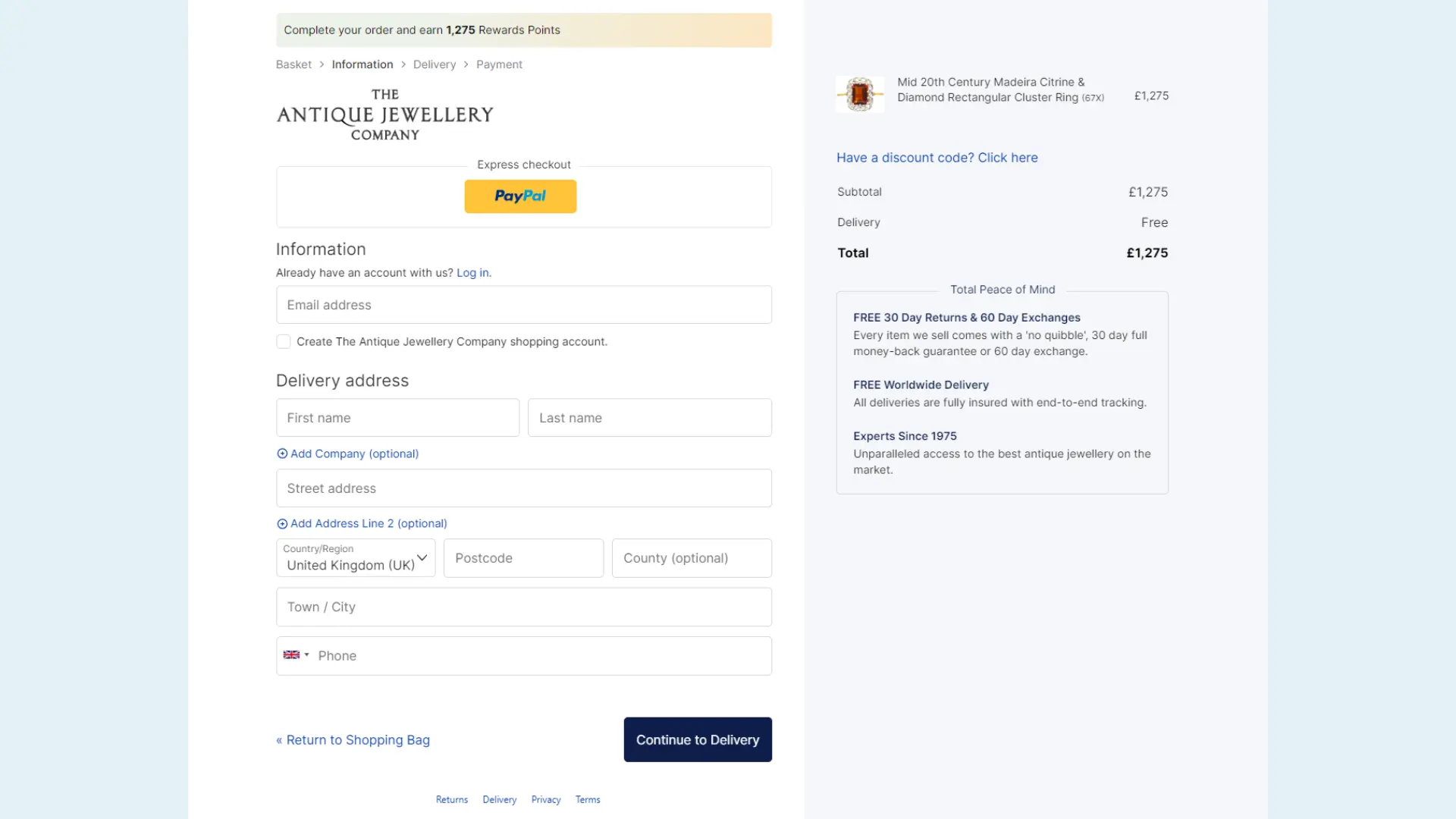Viewport: 1456px width, 819px height.
Task: Click the PayPal express checkout button
Action: tap(520, 196)
